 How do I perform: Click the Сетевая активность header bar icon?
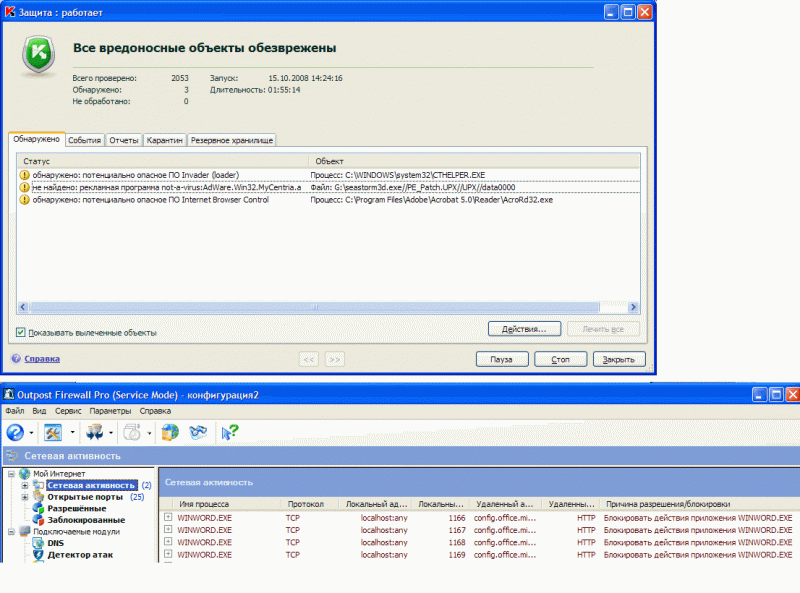[12, 456]
